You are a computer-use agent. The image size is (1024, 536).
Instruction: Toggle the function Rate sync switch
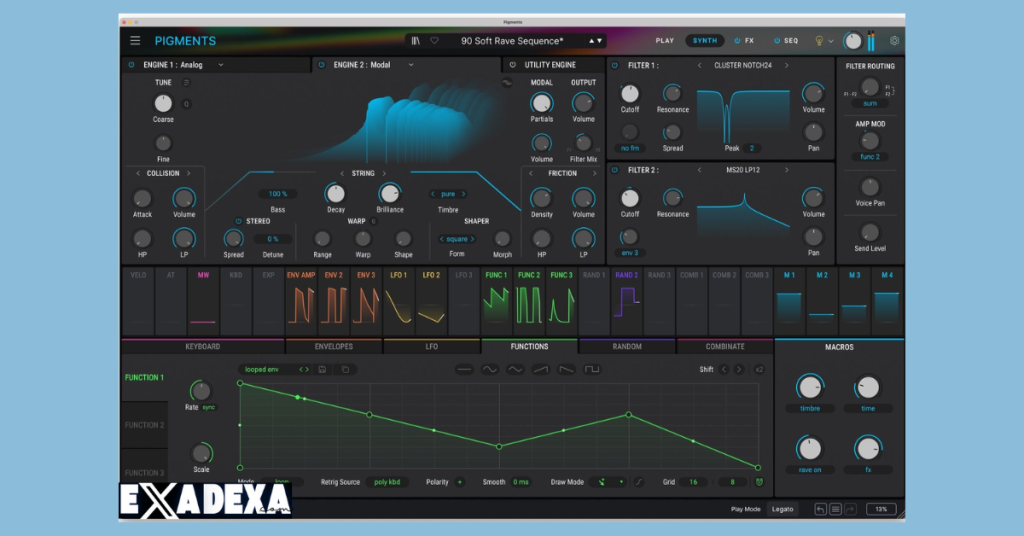coord(208,407)
